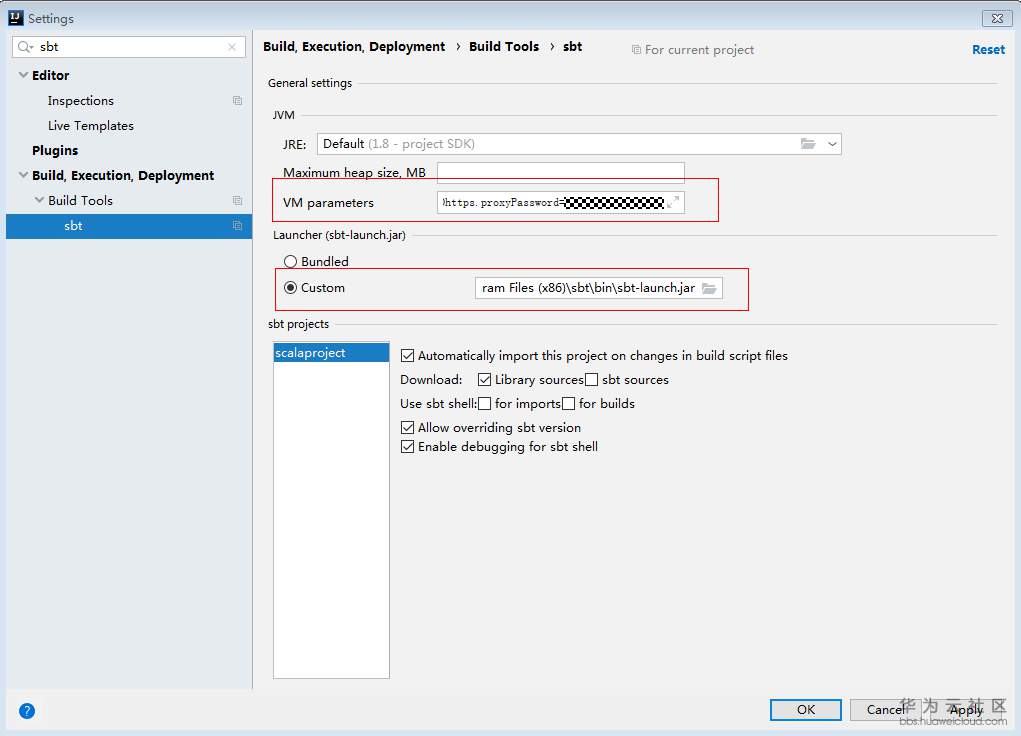Click the JRE Default combo box text
Screen dimensions: 1021x736
click(399, 144)
